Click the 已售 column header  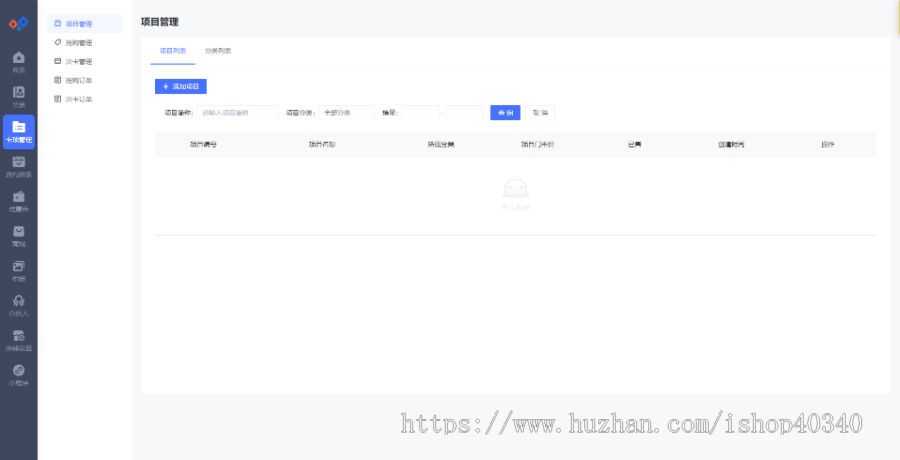point(634,145)
